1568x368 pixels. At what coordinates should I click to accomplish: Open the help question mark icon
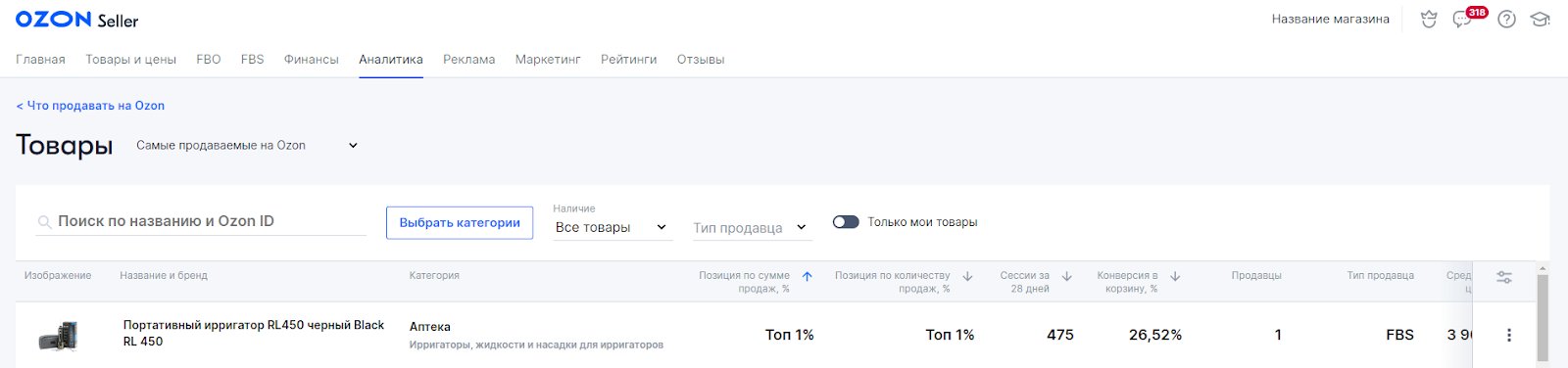point(1507,19)
